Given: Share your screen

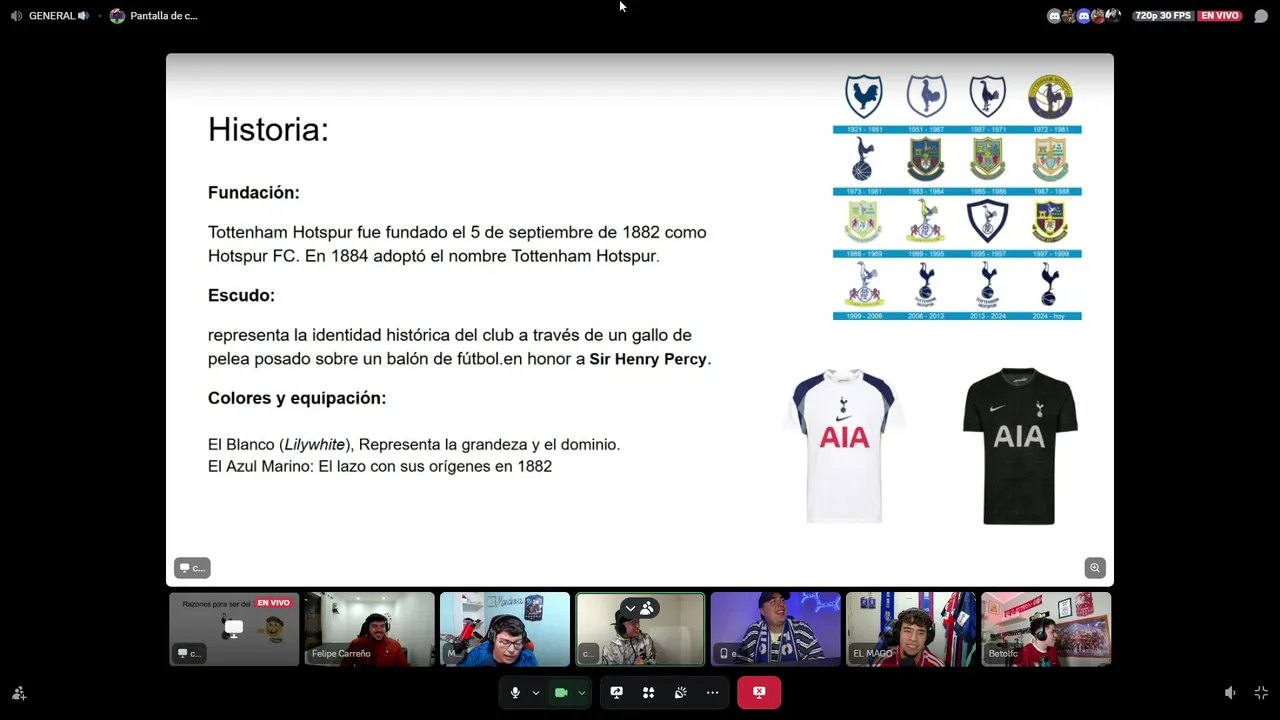Looking at the screenshot, I should tap(617, 692).
